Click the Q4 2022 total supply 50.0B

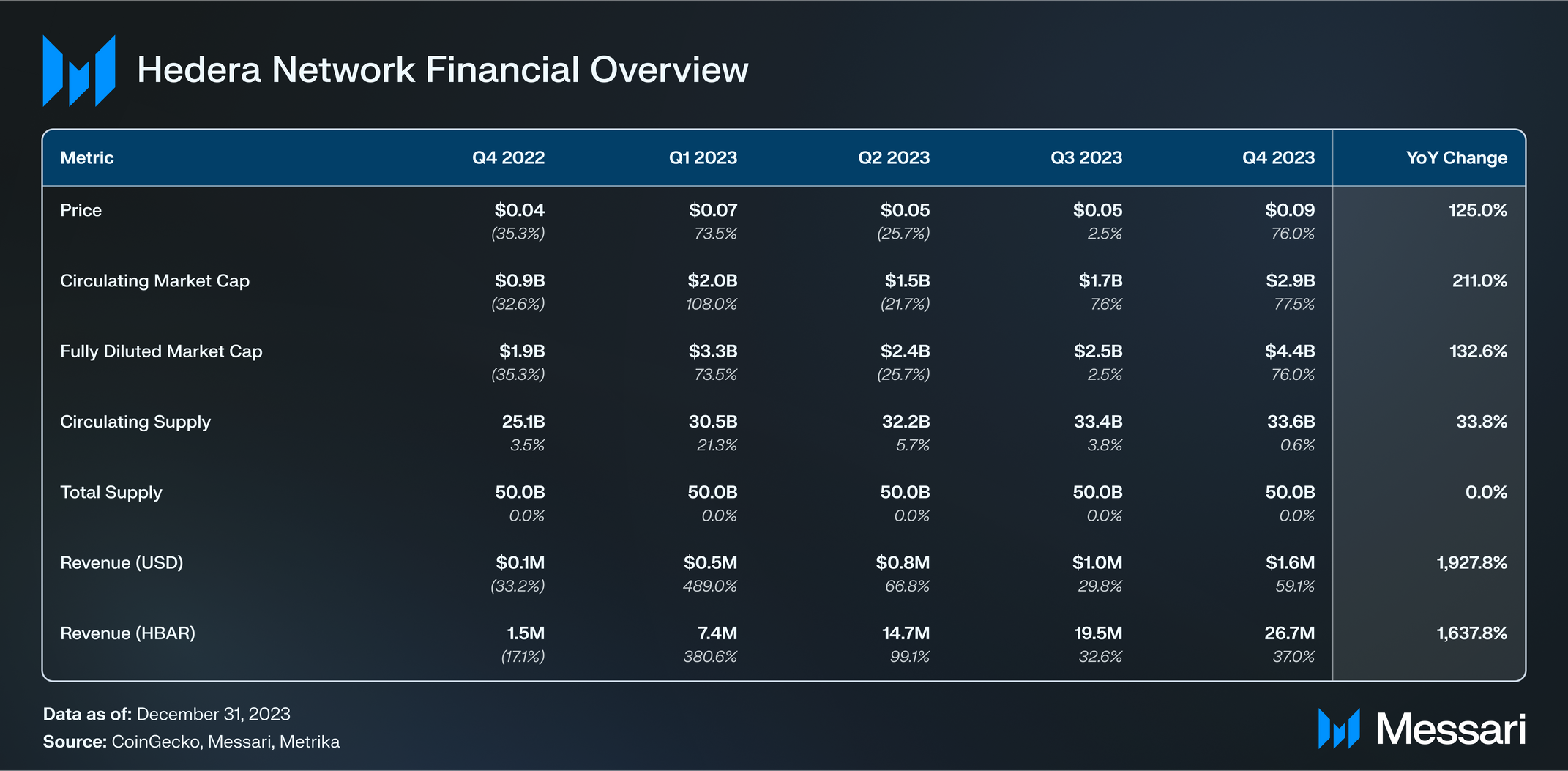click(520, 492)
